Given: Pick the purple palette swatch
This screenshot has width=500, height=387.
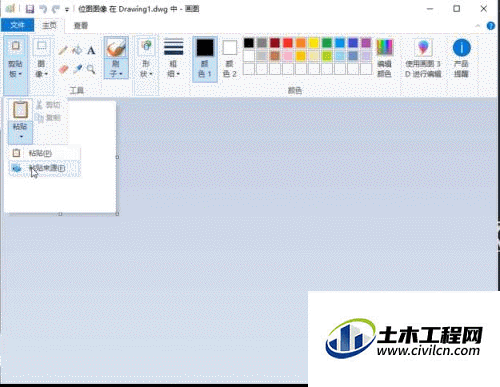Looking at the screenshot, I should (366, 43).
